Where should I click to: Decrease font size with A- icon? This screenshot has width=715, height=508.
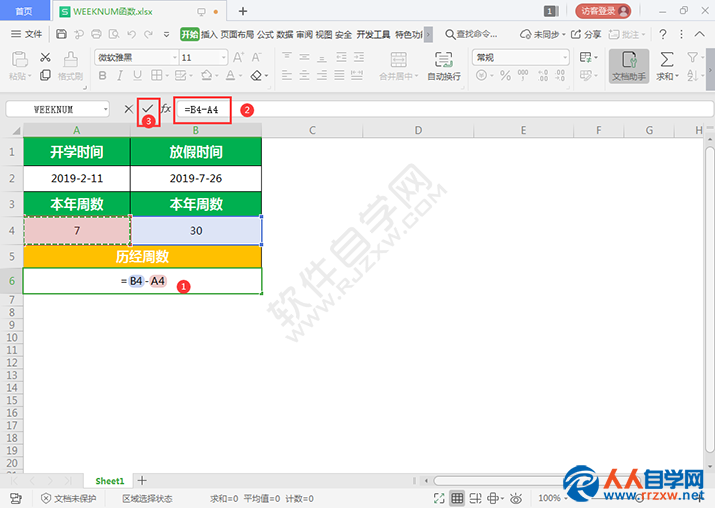point(256,57)
